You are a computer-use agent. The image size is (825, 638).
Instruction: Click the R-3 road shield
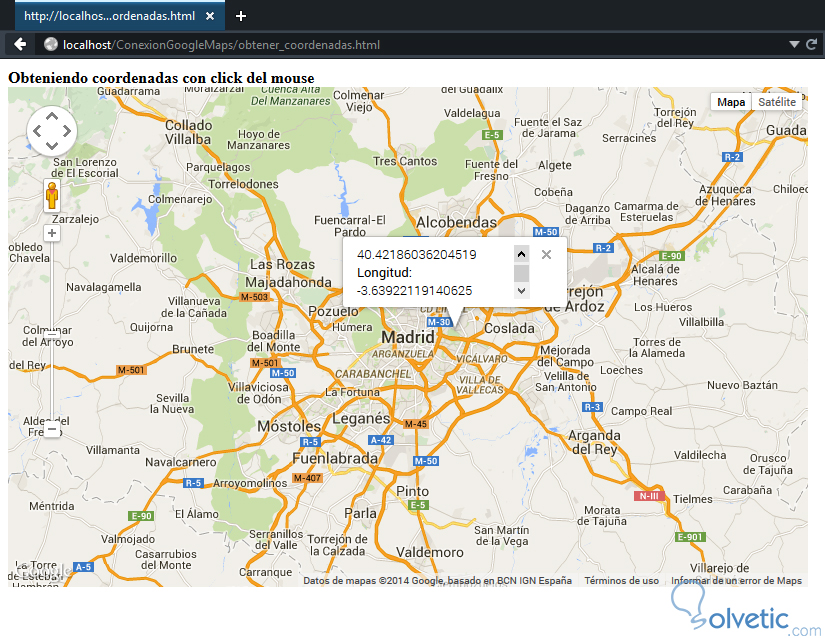coord(592,407)
